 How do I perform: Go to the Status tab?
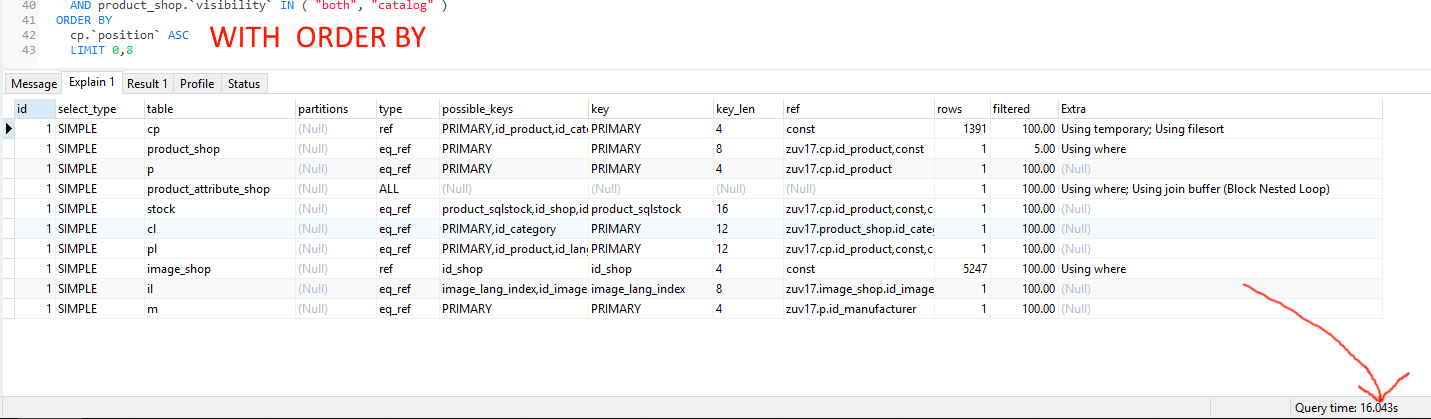[x=244, y=84]
